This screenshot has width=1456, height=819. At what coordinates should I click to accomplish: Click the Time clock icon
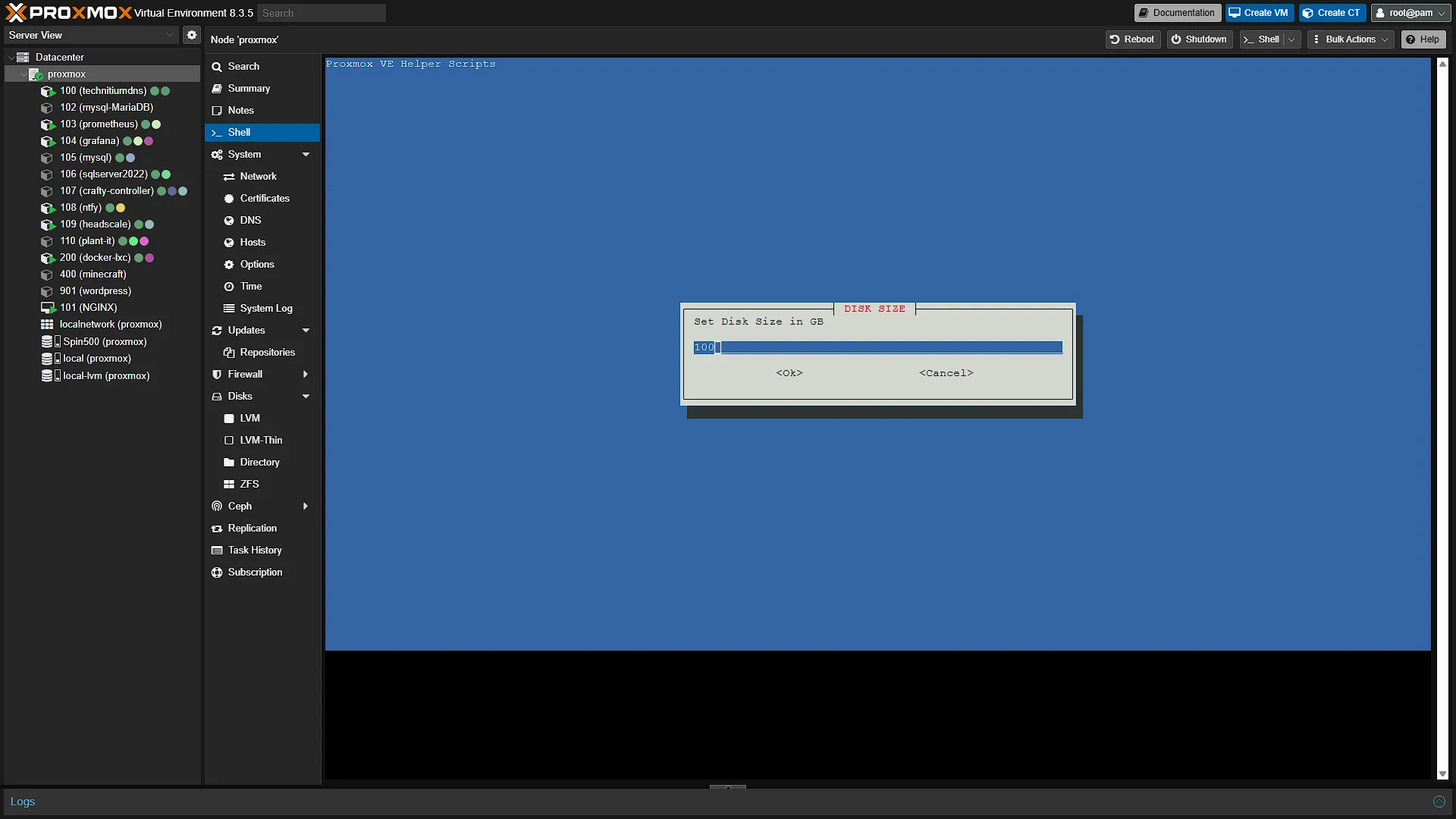pyautogui.click(x=229, y=287)
